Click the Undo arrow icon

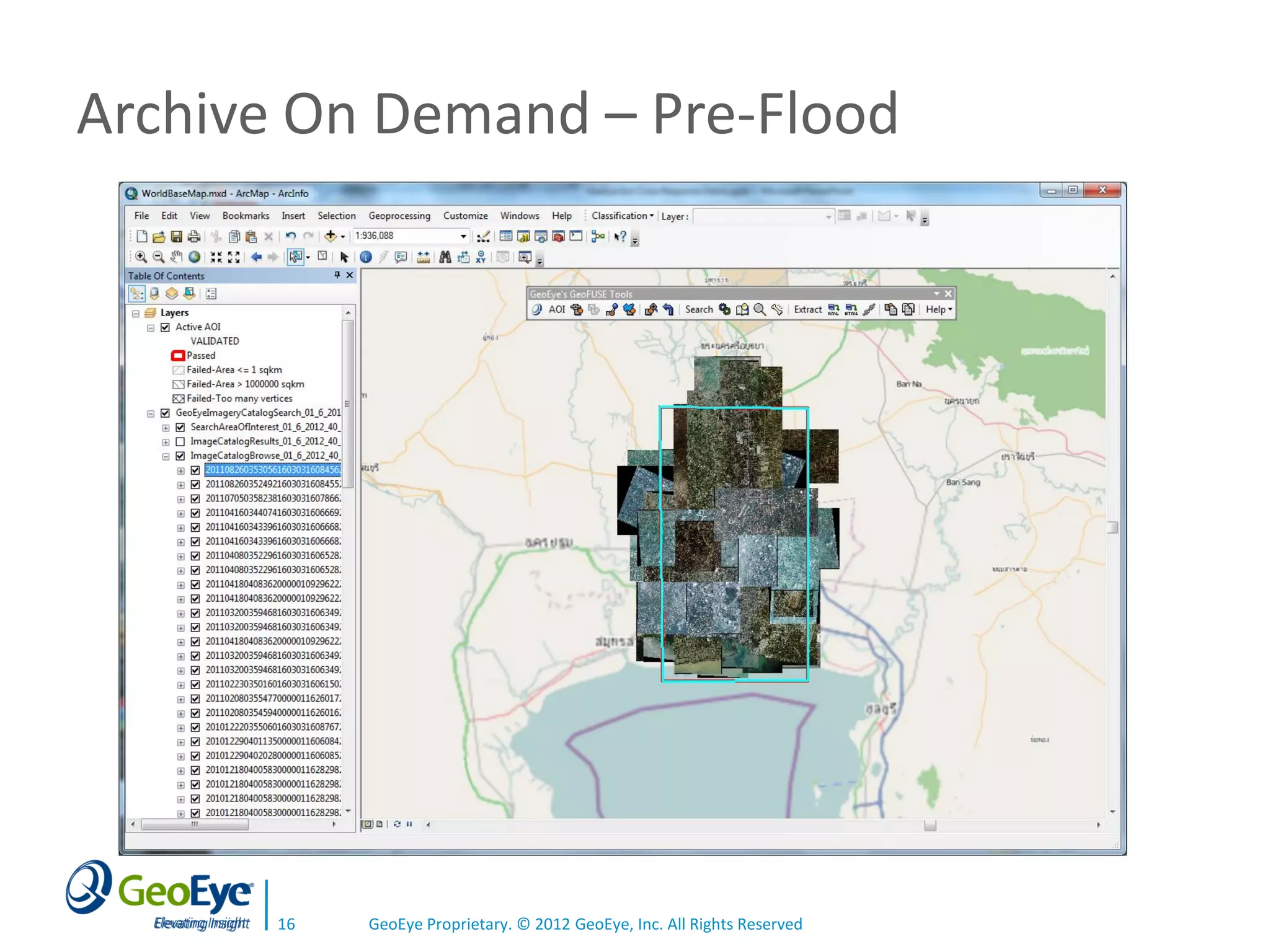tap(290, 236)
